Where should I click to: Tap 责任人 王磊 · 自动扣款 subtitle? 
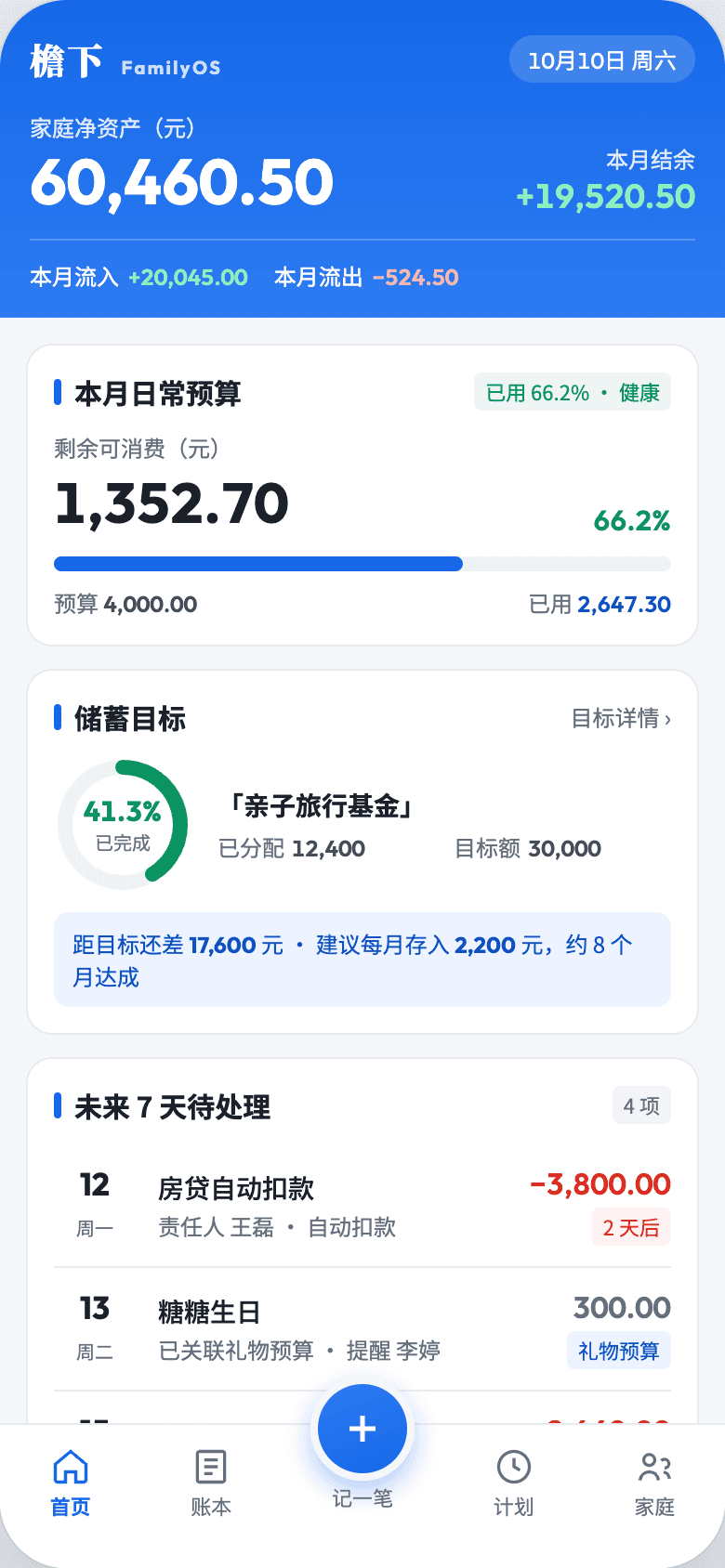tap(277, 1227)
